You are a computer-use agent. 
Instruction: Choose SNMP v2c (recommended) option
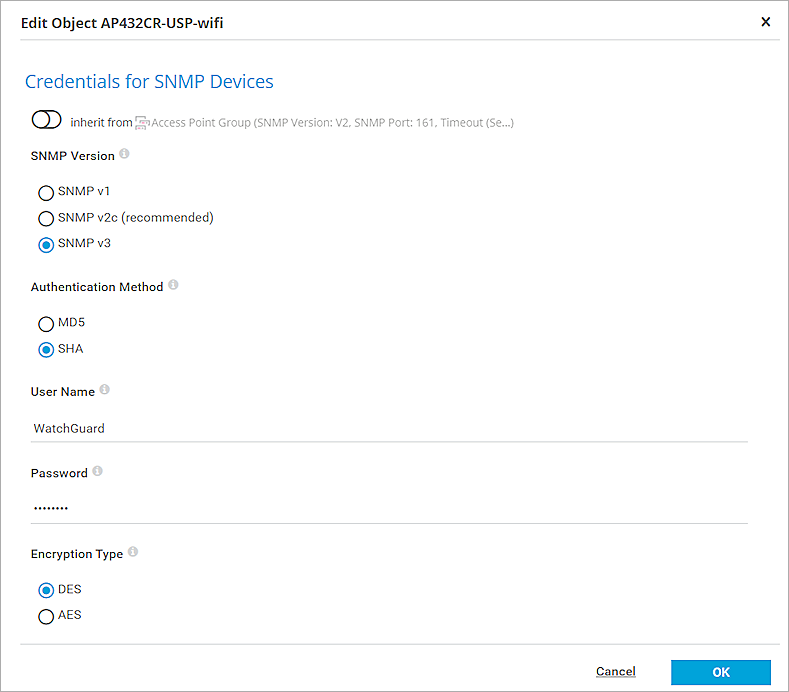[46, 218]
